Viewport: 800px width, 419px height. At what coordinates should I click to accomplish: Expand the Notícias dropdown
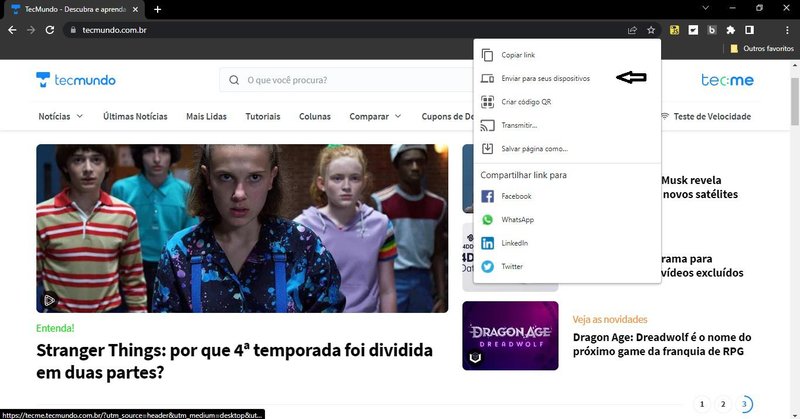point(61,116)
